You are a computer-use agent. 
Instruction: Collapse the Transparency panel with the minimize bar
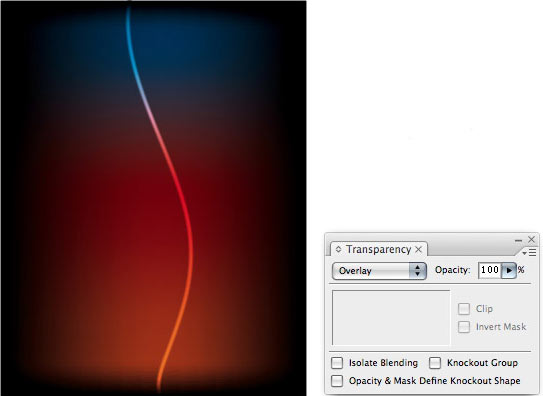pos(518,240)
